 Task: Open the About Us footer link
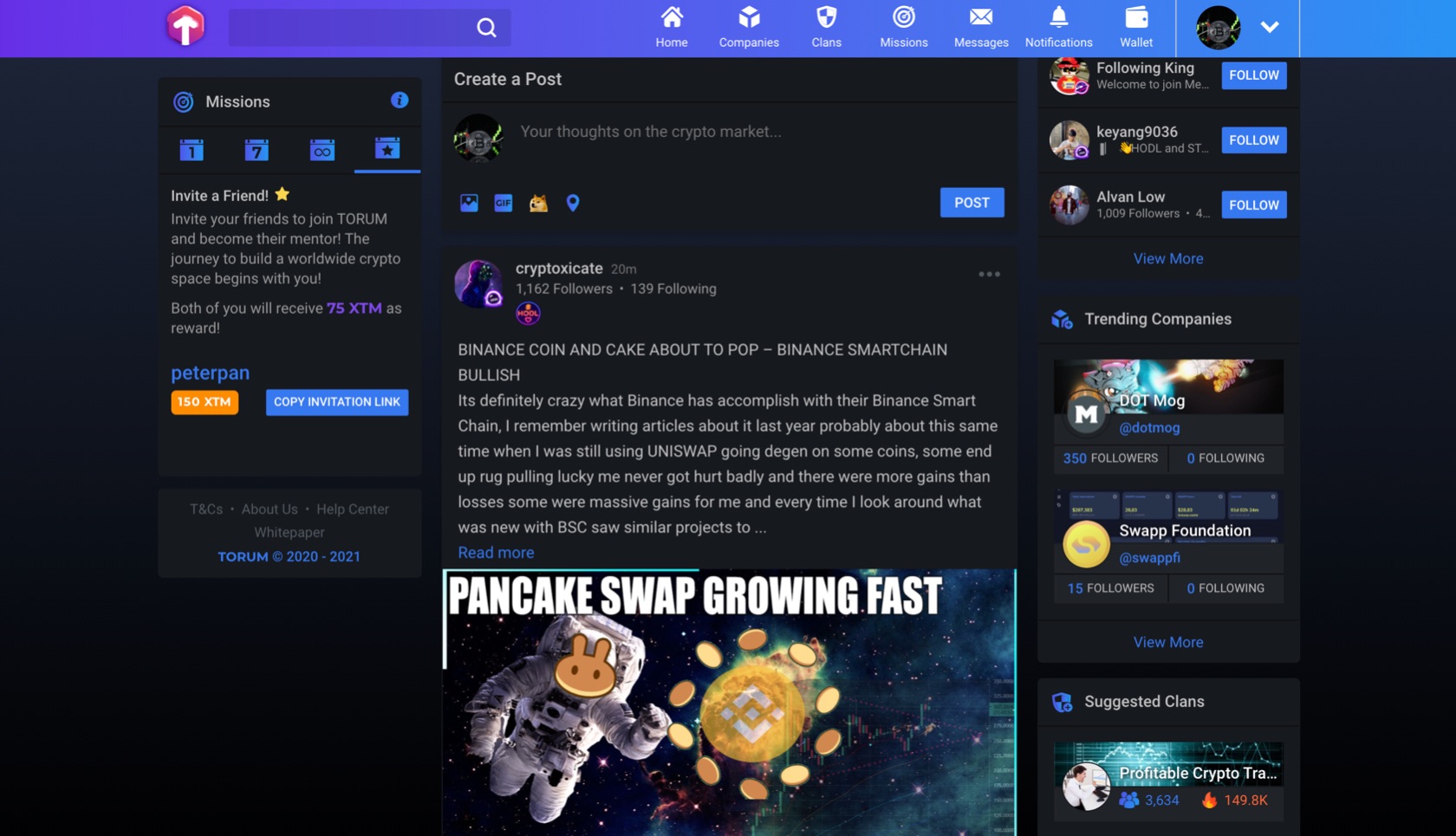click(270, 509)
